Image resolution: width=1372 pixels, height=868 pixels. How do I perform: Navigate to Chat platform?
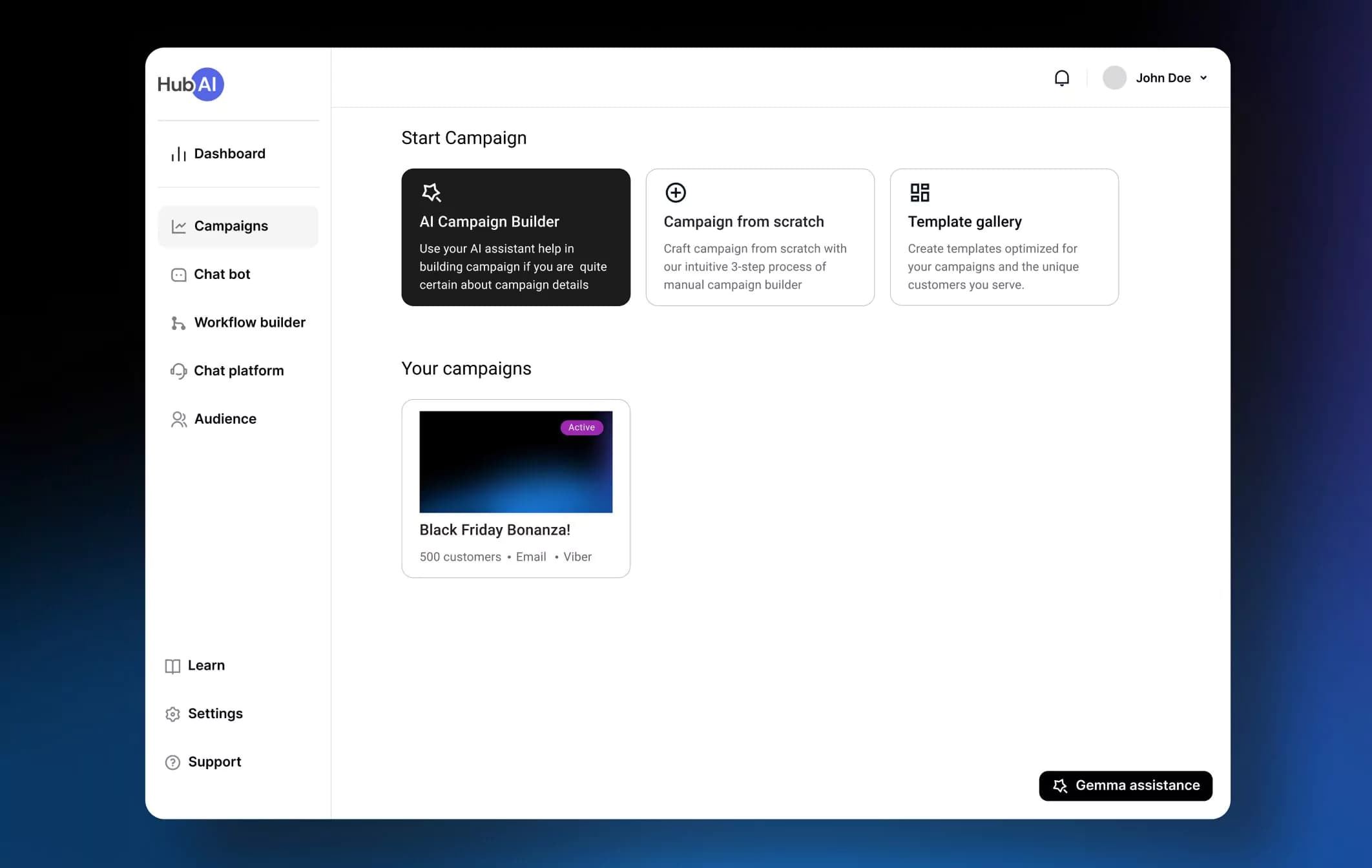coord(238,371)
